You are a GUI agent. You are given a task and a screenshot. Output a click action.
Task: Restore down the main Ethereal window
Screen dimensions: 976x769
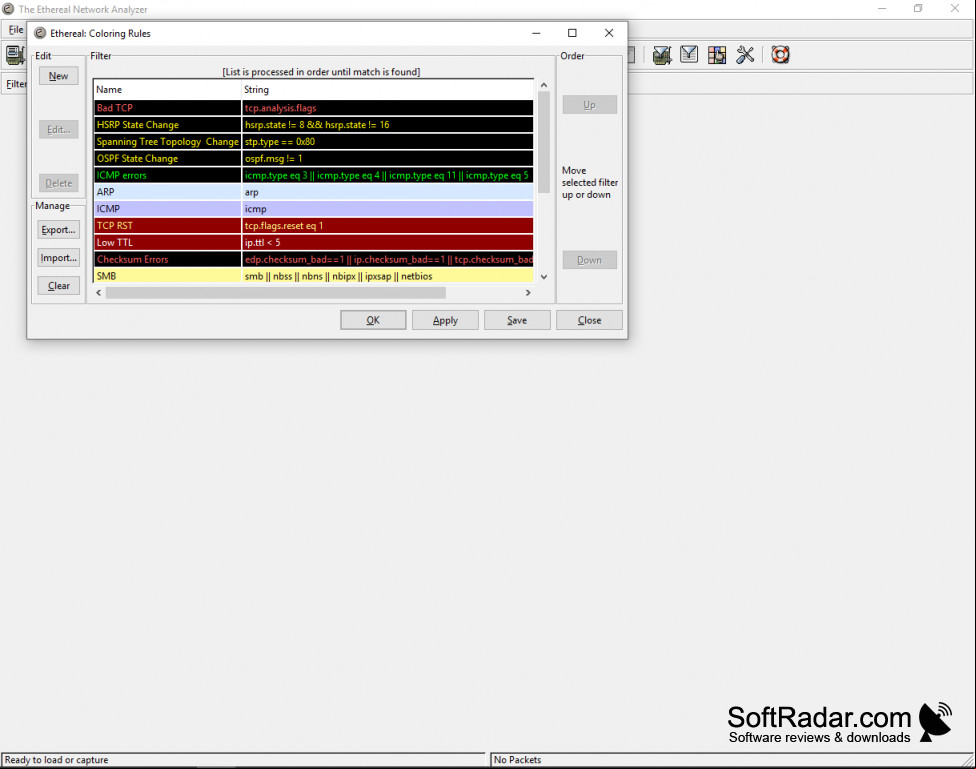918,8
